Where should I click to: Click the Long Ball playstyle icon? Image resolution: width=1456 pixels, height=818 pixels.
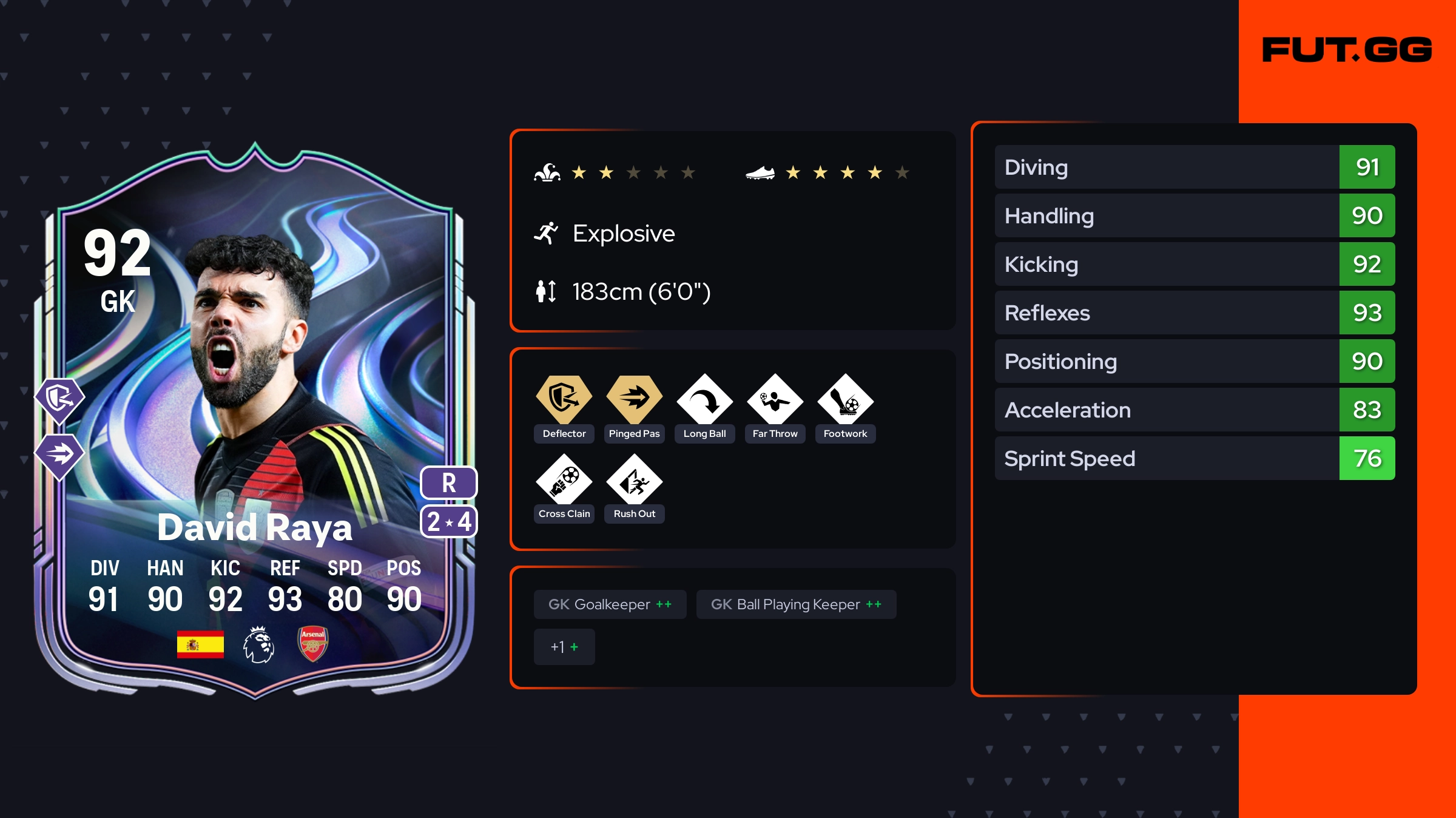coord(705,399)
